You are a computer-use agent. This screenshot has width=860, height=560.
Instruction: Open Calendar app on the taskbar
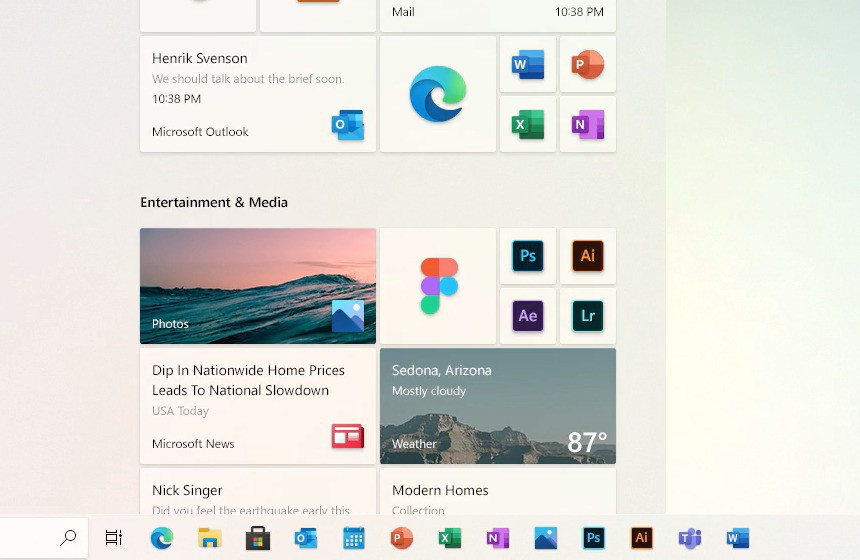[x=354, y=538]
